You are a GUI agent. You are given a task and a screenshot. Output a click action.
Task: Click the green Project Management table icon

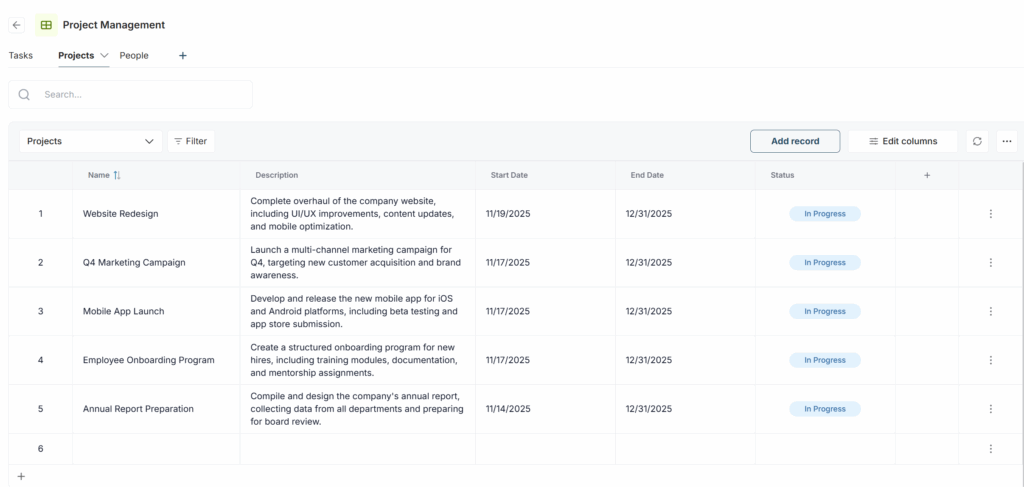click(x=46, y=25)
